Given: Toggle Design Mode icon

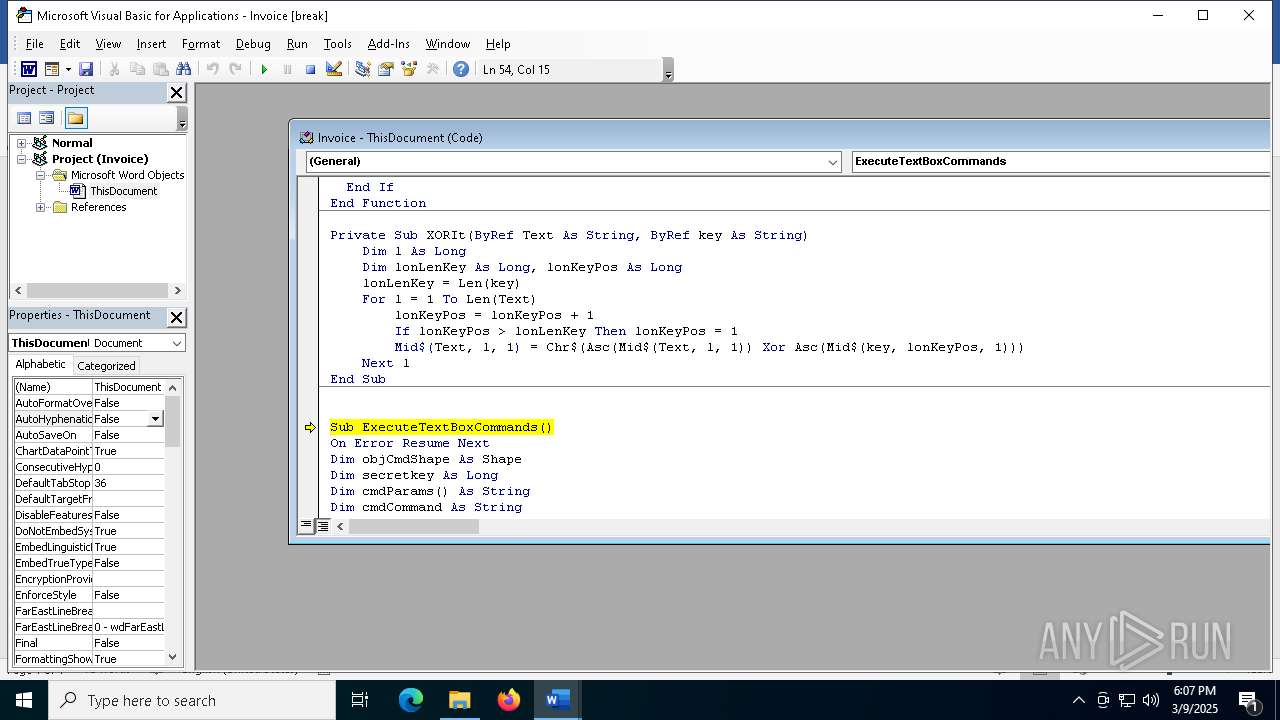Looking at the screenshot, I should (x=334, y=69).
